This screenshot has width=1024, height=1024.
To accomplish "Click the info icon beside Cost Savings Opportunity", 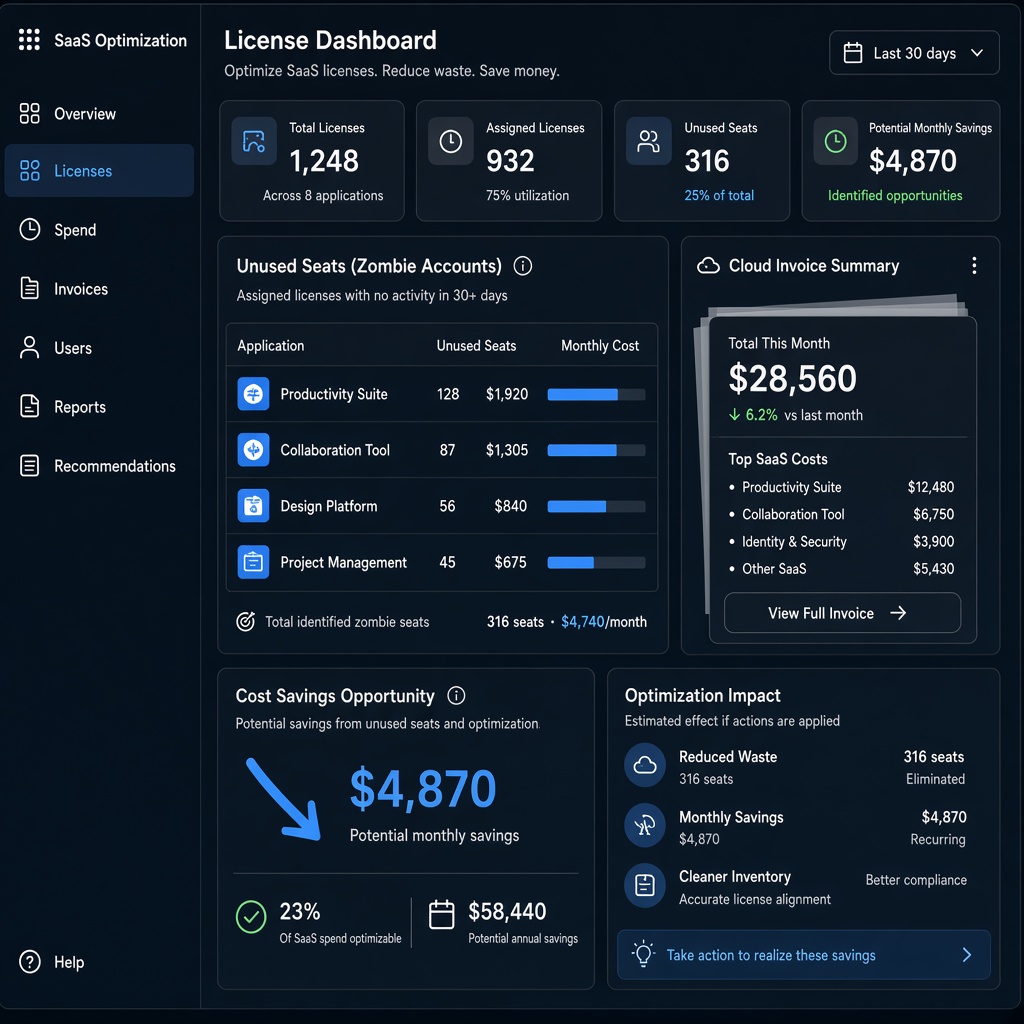I will [x=456, y=696].
